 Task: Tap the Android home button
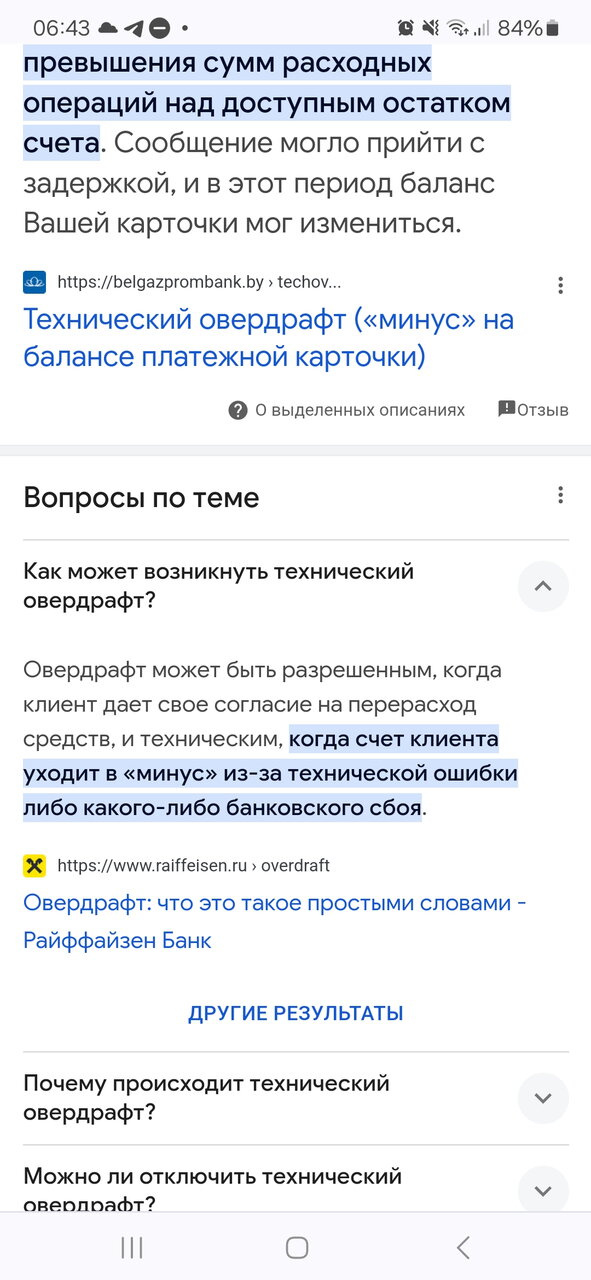(x=296, y=1247)
